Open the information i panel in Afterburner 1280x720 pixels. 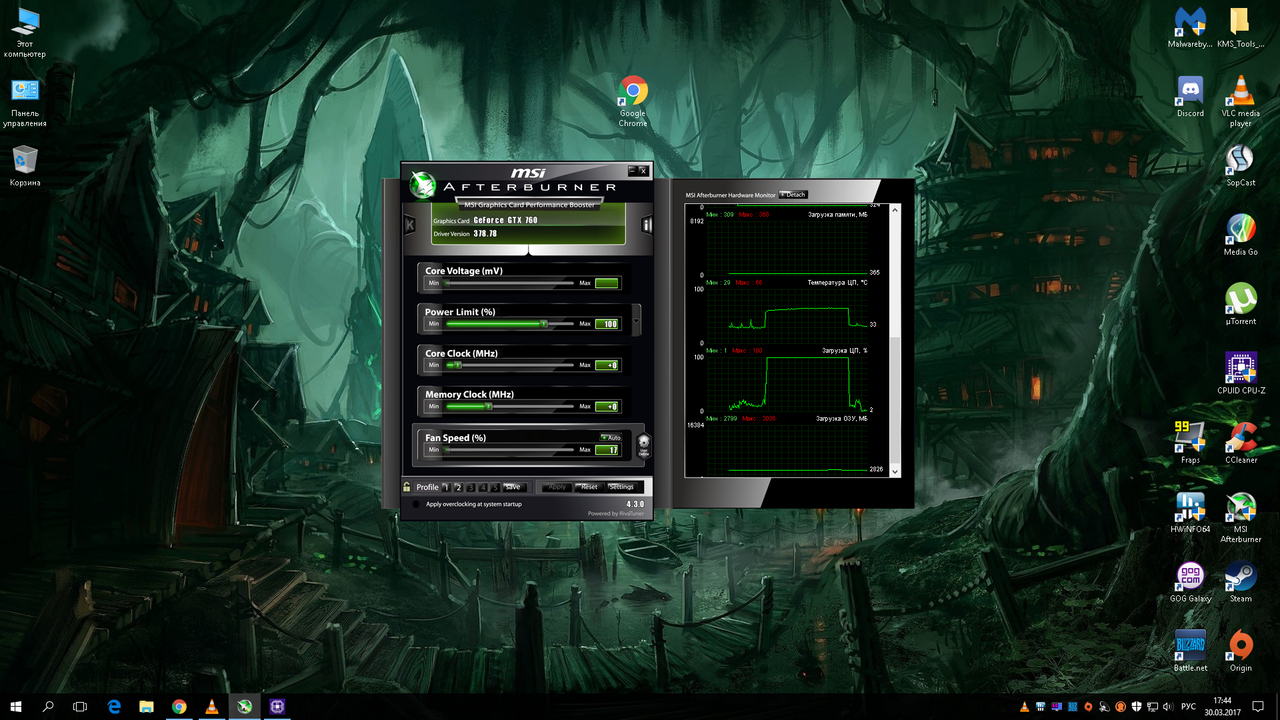646,225
